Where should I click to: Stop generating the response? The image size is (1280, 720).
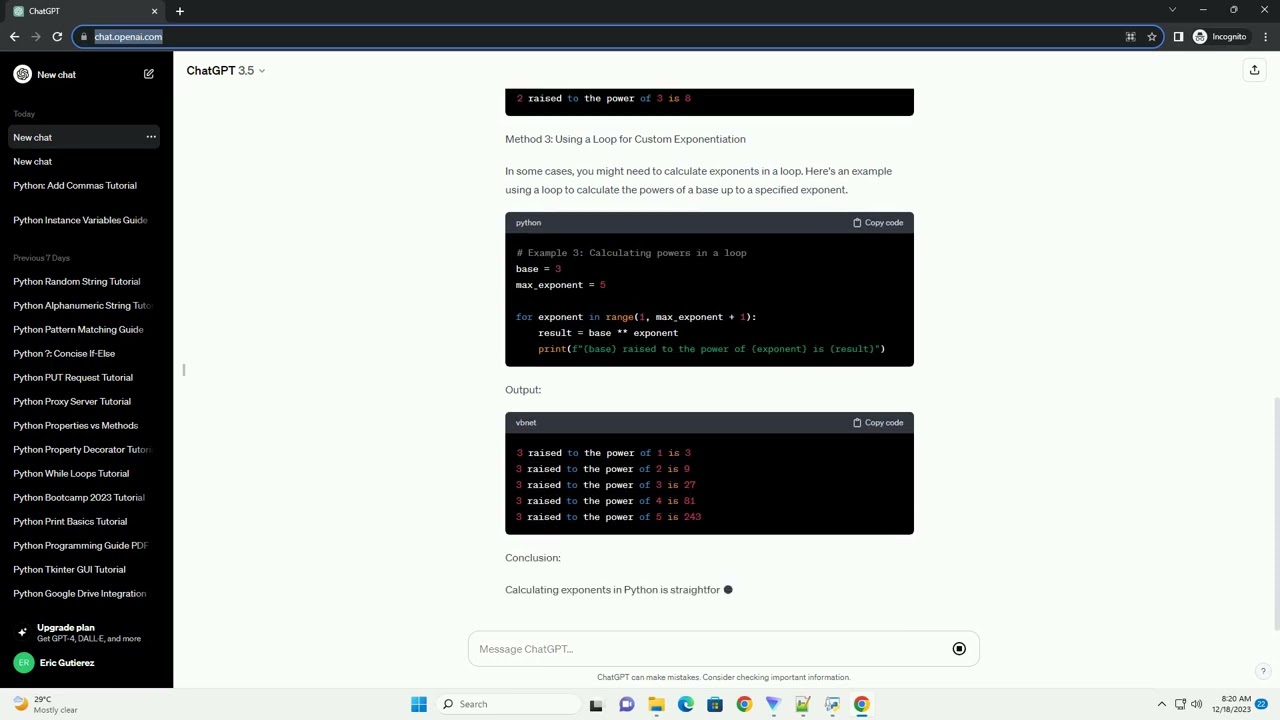pyautogui.click(x=959, y=649)
